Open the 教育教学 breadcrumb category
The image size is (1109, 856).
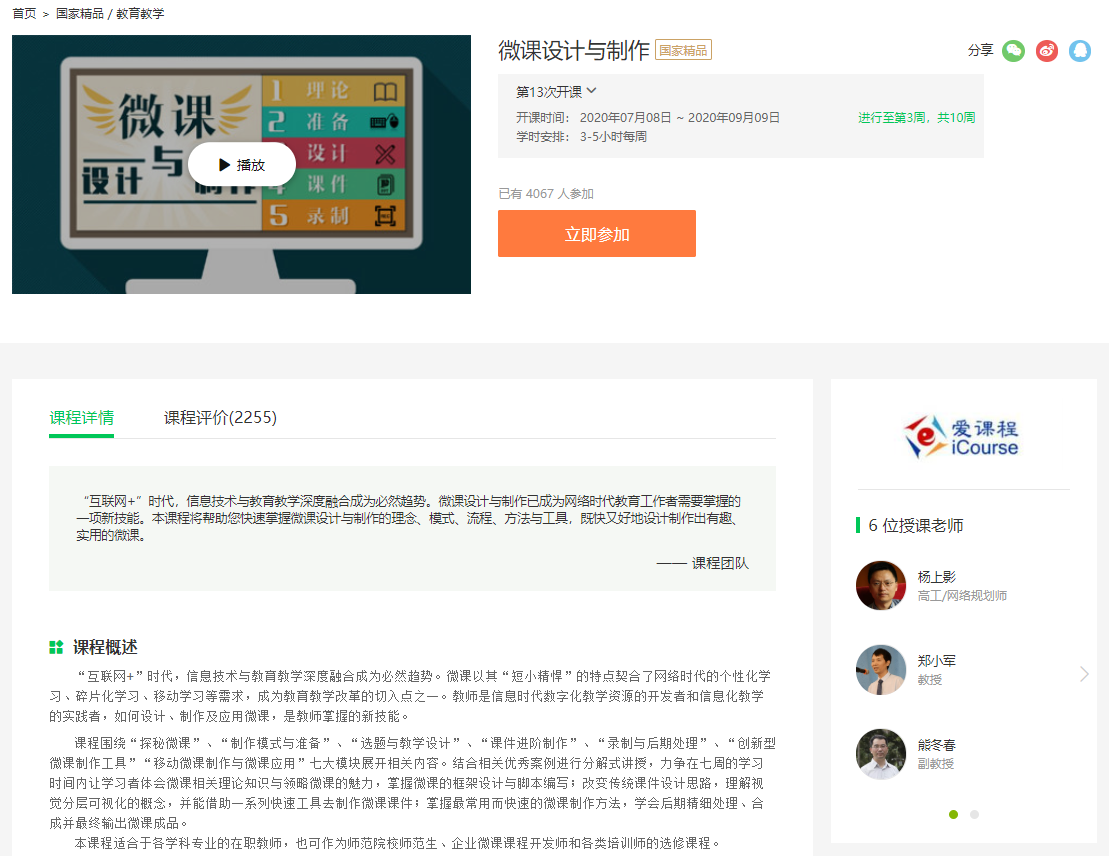tap(140, 14)
